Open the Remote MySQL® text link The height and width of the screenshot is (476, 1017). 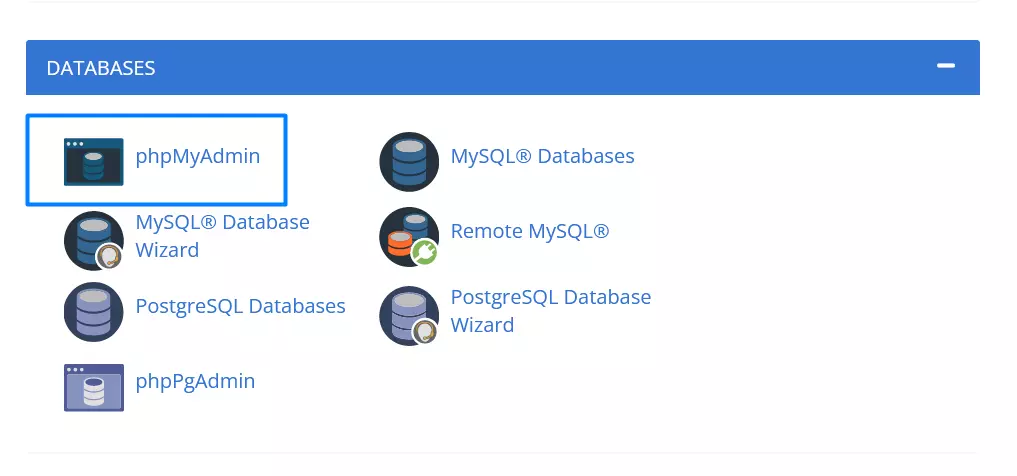point(529,231)
